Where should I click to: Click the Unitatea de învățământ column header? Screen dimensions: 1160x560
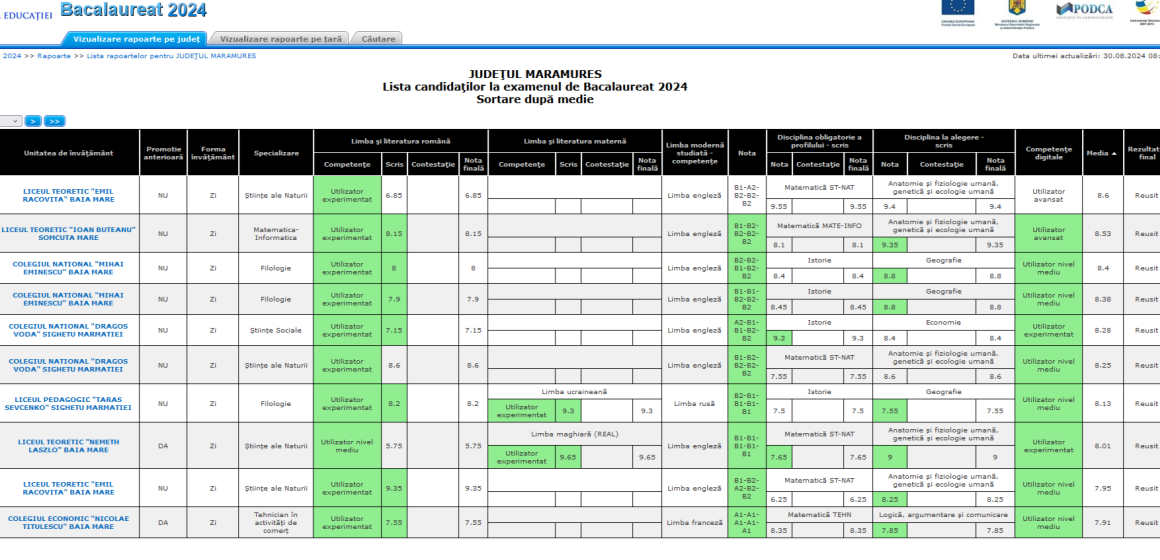[69, 153]
